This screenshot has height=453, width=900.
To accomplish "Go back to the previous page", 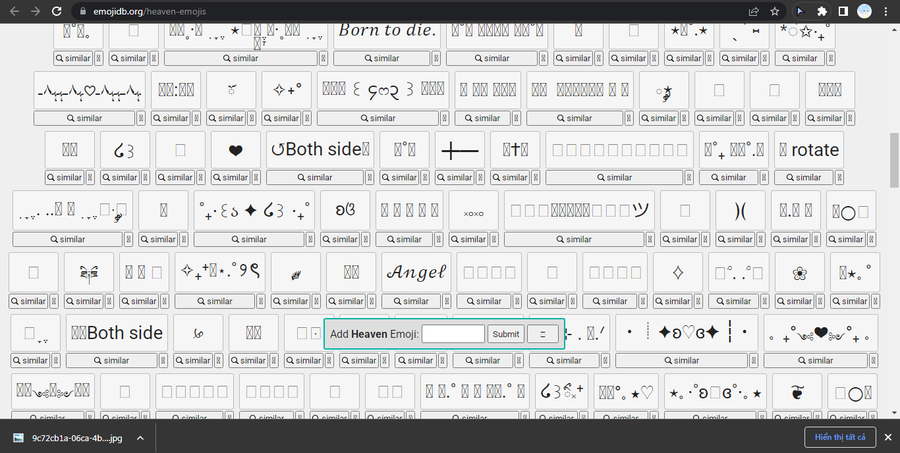I will (14, 11).
